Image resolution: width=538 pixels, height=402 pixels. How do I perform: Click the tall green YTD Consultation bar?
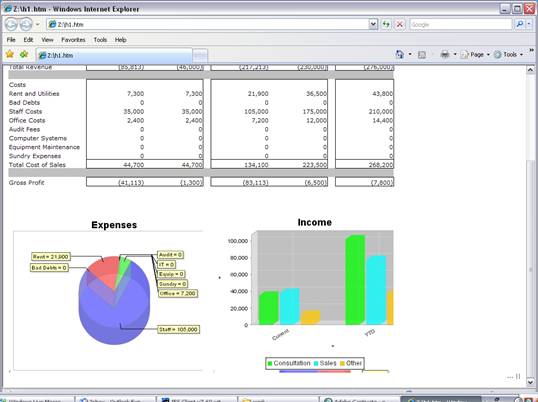[x=355, y=280]
